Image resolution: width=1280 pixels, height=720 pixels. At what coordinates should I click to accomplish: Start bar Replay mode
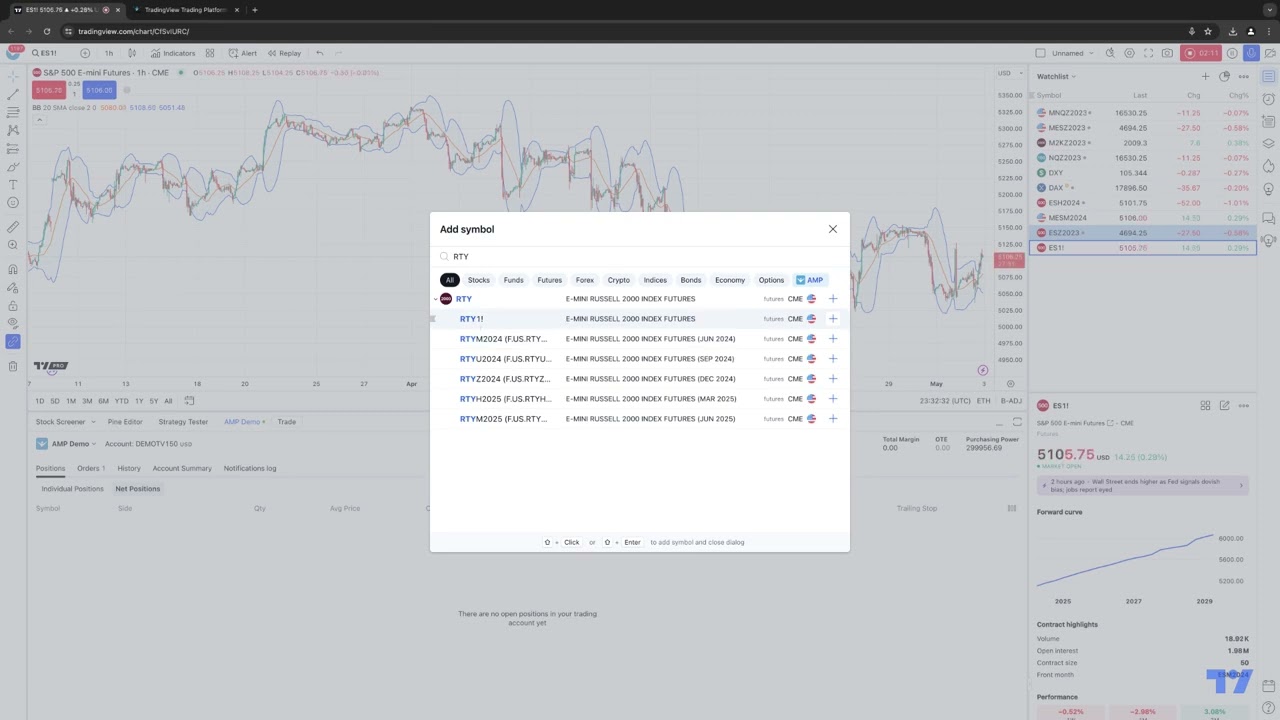[284, 53]
